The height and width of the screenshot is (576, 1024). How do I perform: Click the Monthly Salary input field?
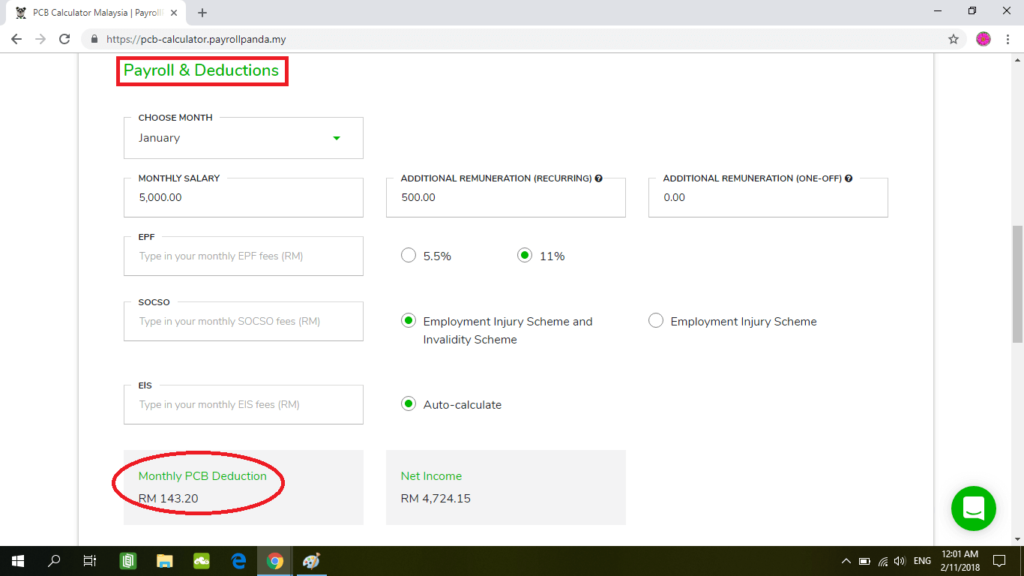click(243, 197)
